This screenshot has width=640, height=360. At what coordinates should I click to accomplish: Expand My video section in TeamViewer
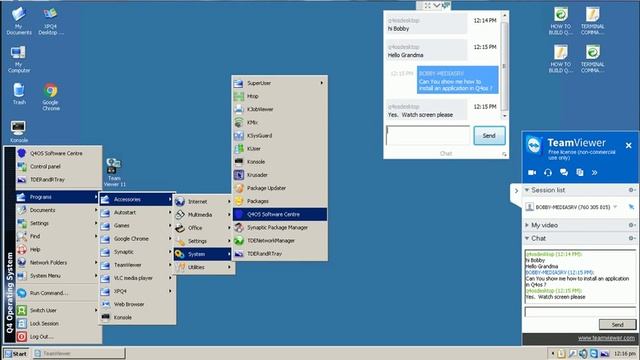527,225
